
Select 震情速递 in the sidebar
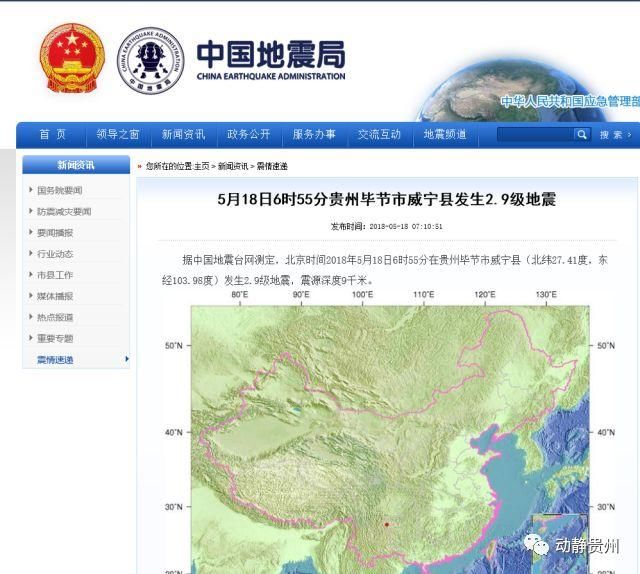click(55, 360)
